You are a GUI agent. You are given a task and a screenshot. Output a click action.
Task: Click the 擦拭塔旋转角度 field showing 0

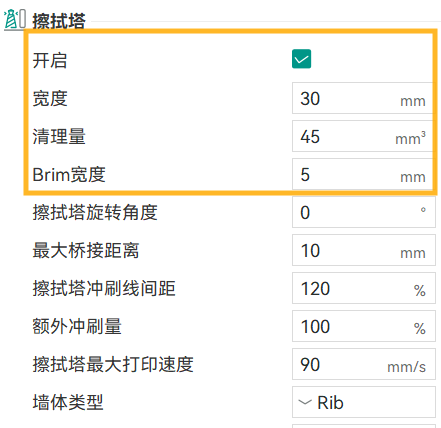364,212
